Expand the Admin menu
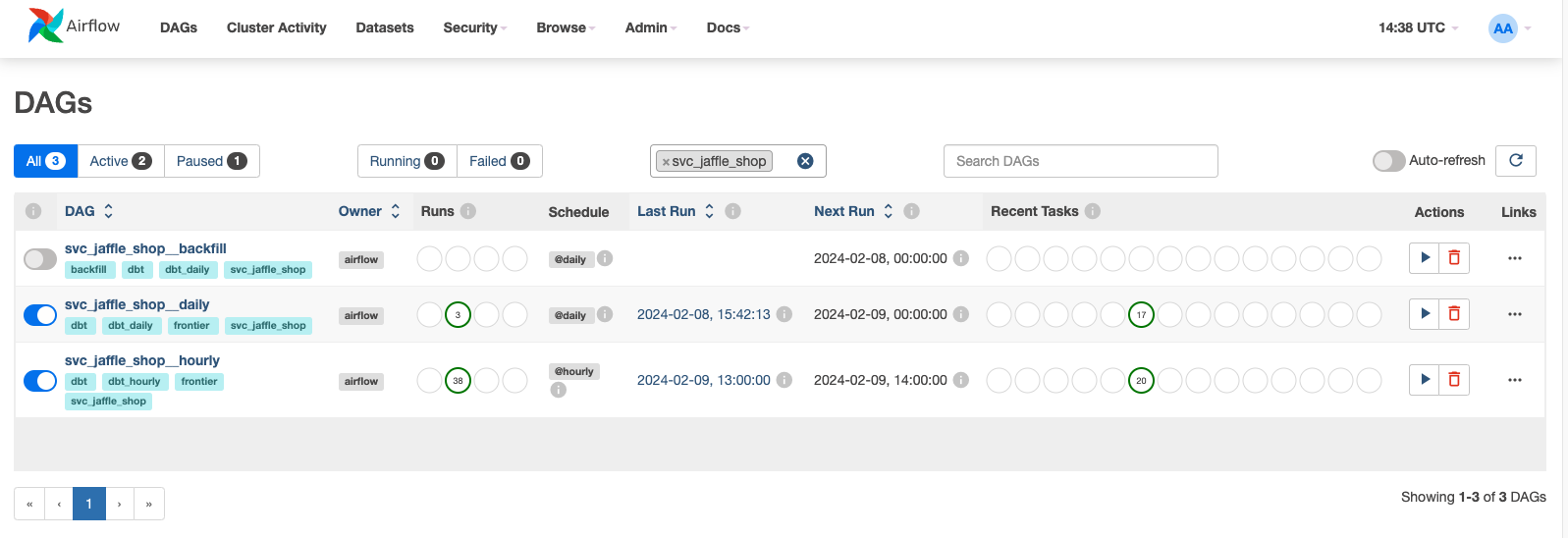Image resolution: width=1568 pixels, height=538 pixels. (x=650, y=27)
